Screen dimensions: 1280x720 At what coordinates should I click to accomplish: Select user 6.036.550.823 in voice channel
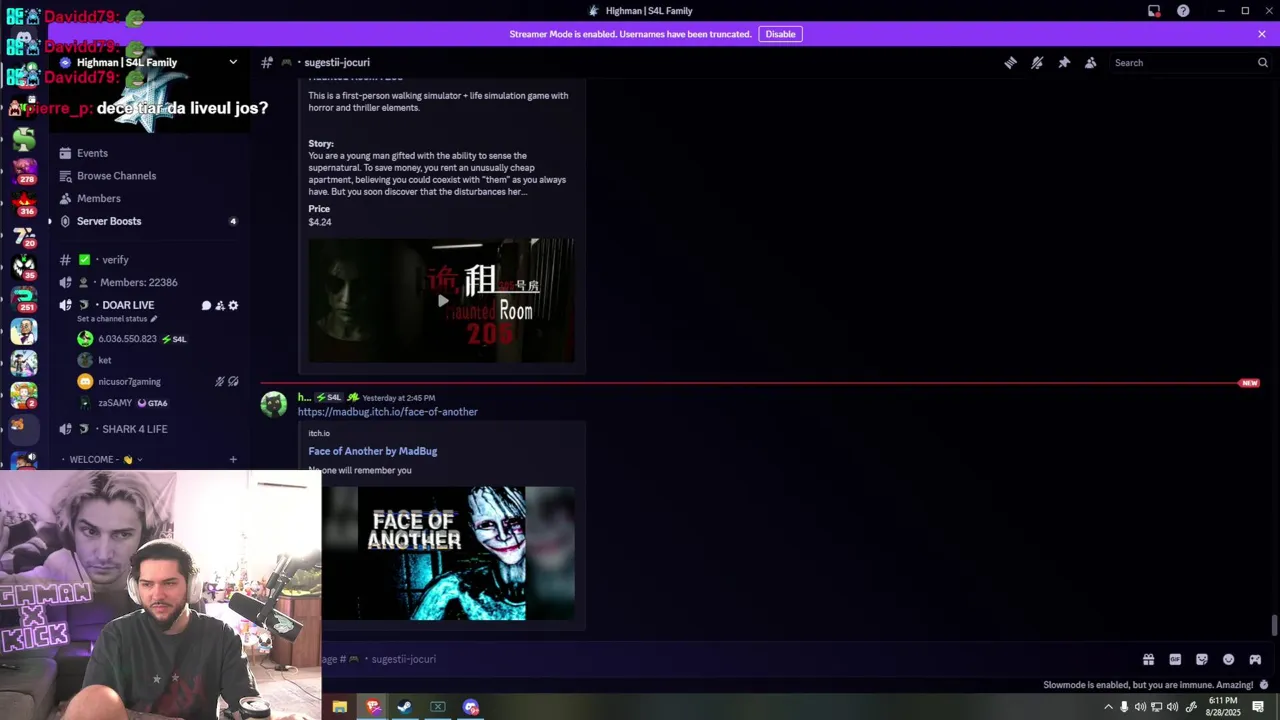click(127, 339)
